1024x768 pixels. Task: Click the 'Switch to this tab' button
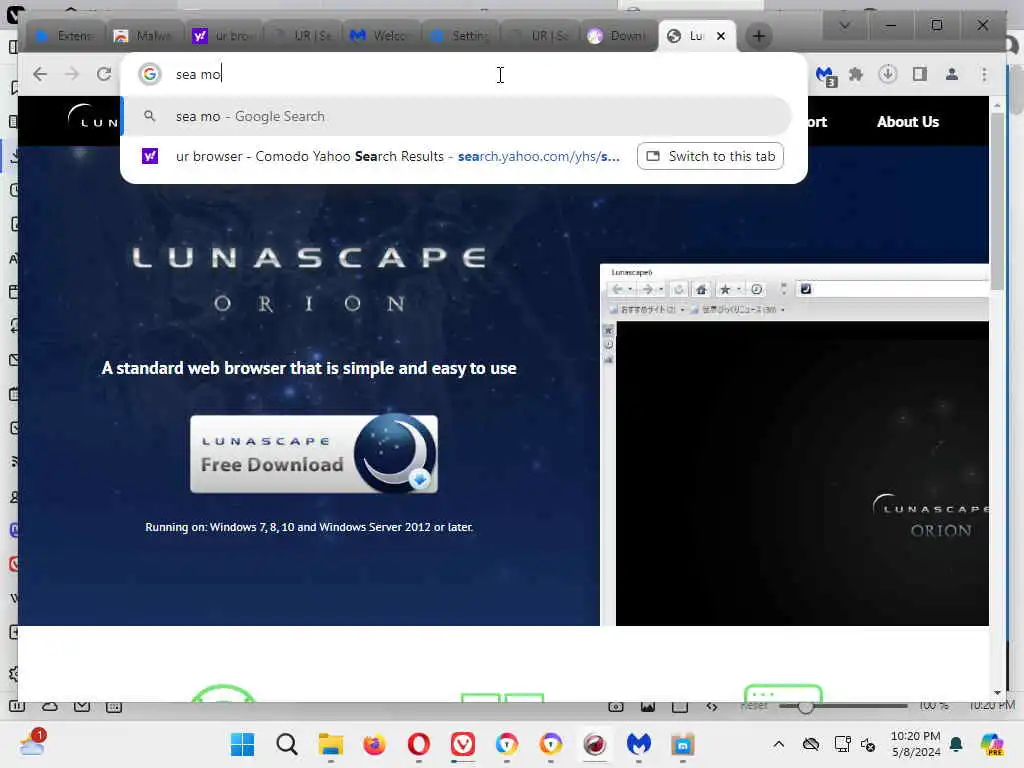tap(711, 157)
